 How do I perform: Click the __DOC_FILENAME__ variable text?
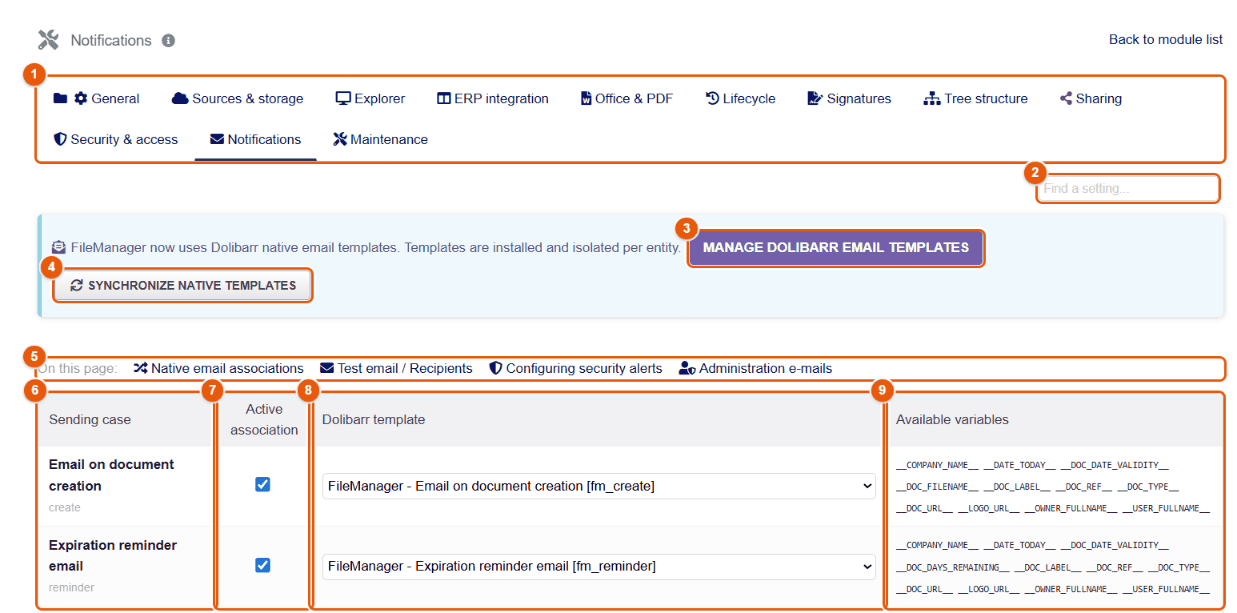tap(937, 487)
